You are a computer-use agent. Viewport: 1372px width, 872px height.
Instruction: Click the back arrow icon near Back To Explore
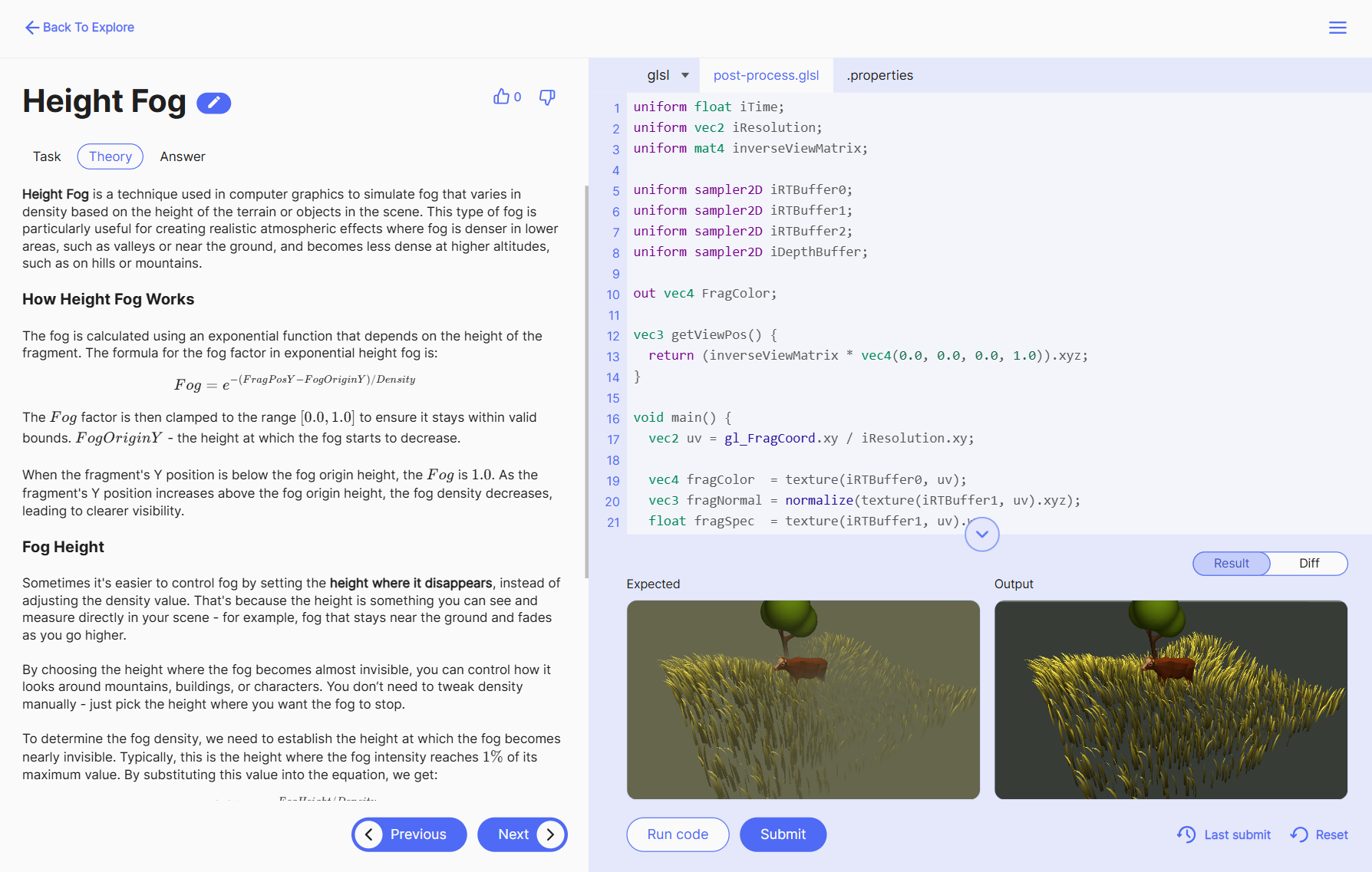pos(31,28)
